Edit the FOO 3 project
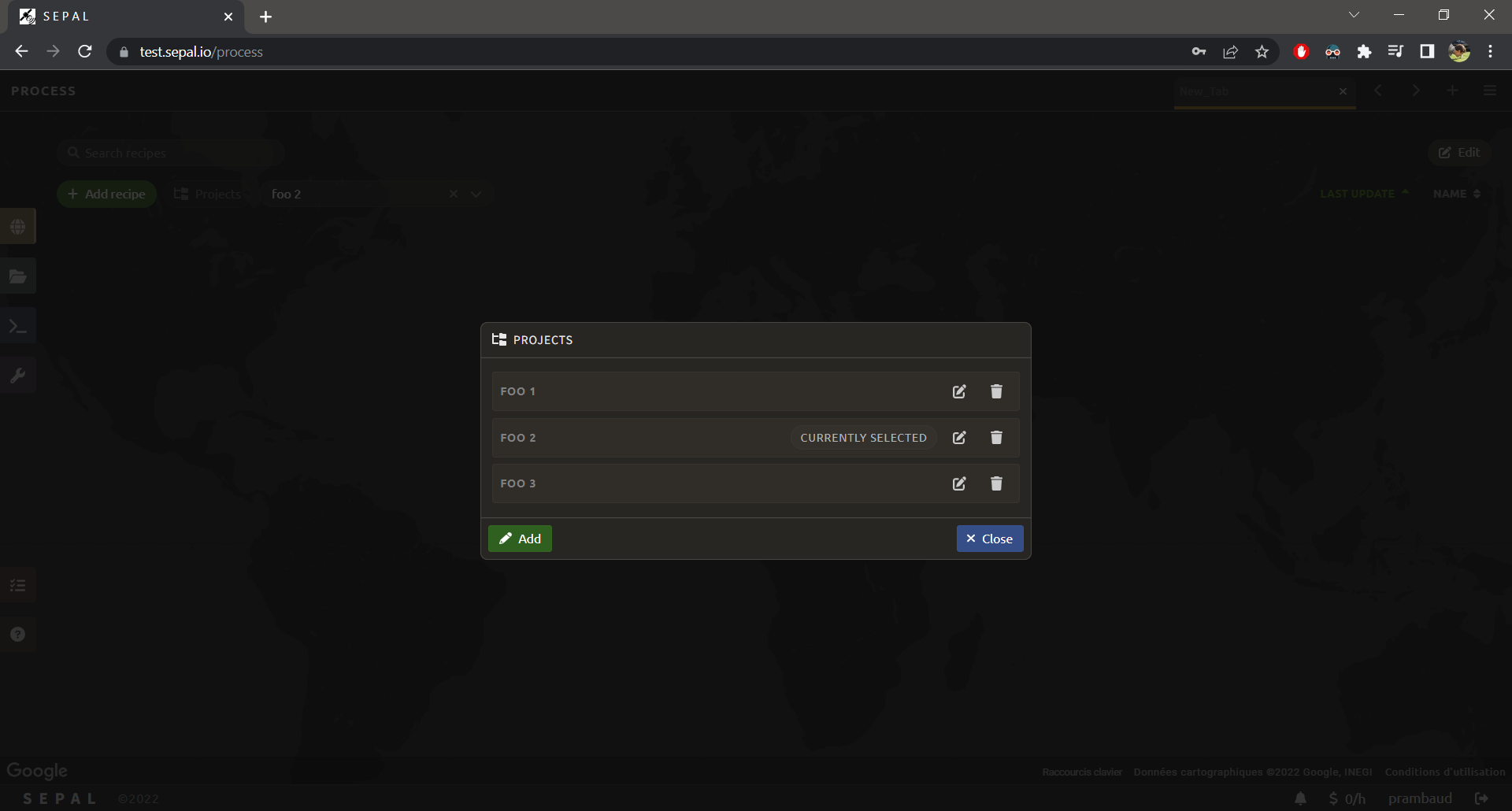Screen dimensions: 1512x811 click(x=958, y=483)
